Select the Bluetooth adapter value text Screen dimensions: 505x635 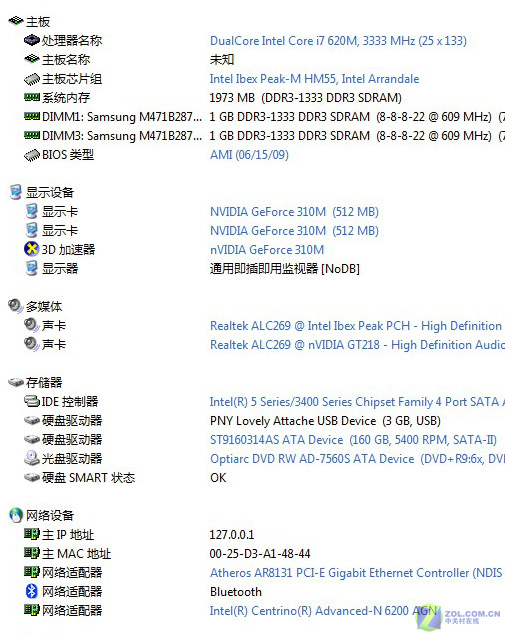coord(236,592)
